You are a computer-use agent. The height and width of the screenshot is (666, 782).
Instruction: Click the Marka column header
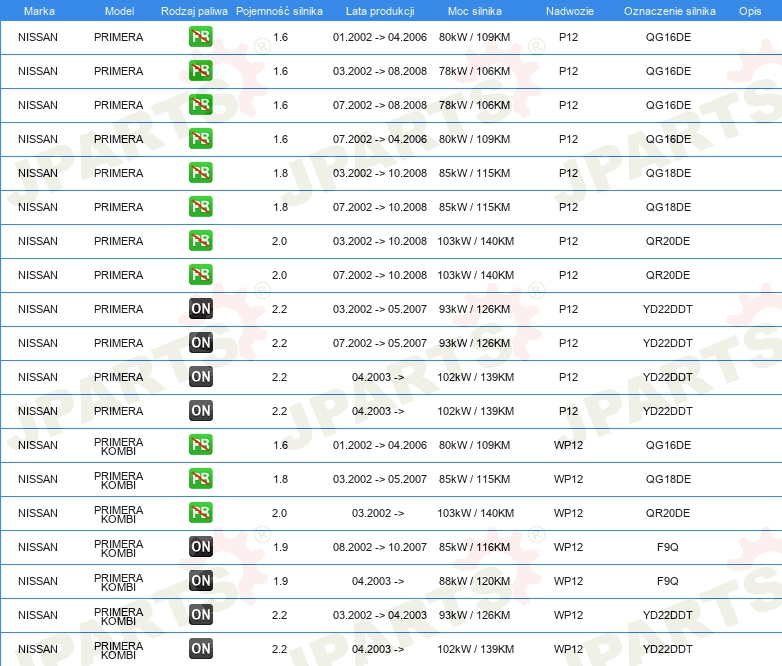39,11
